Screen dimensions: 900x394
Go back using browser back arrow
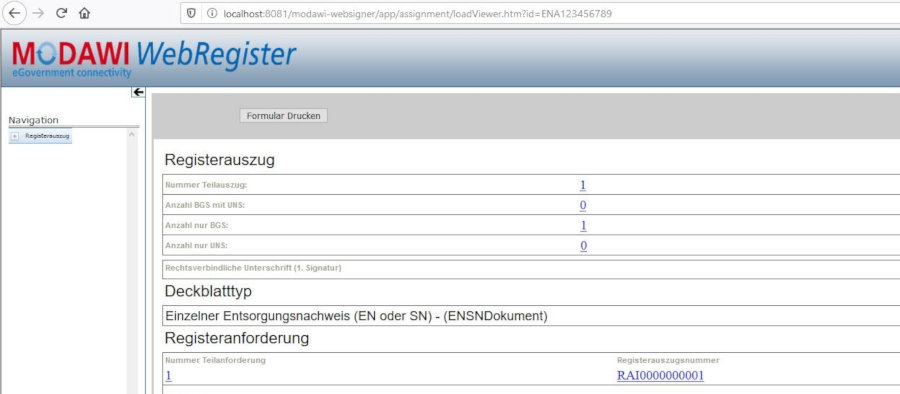(14, 13)
